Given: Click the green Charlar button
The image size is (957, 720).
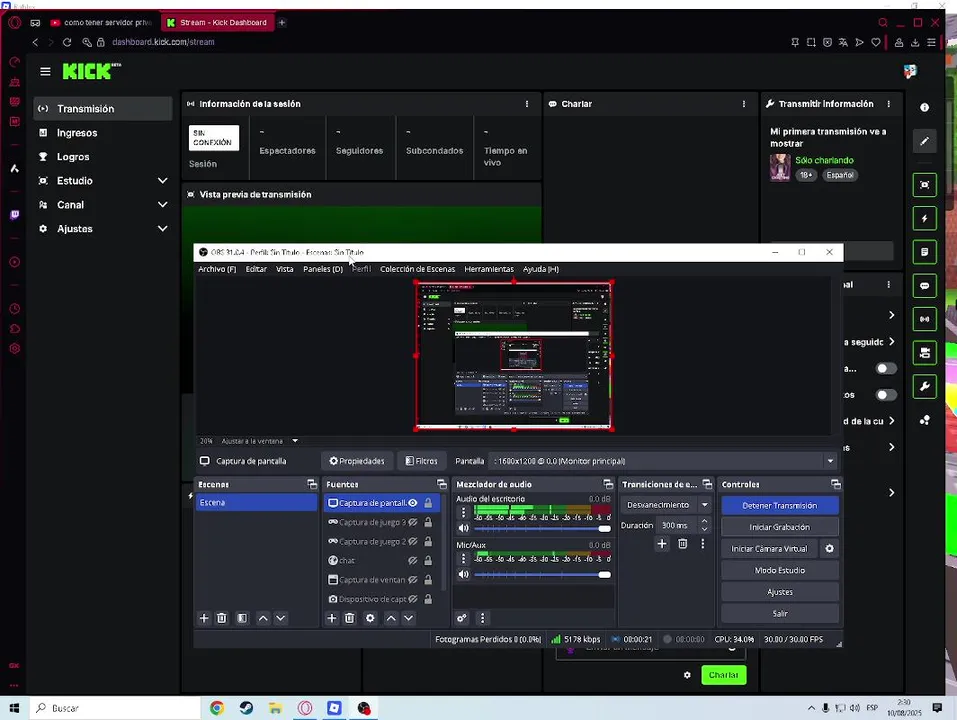Looking at the screenshot, I should pyautogui.click(x=723, y=675).
